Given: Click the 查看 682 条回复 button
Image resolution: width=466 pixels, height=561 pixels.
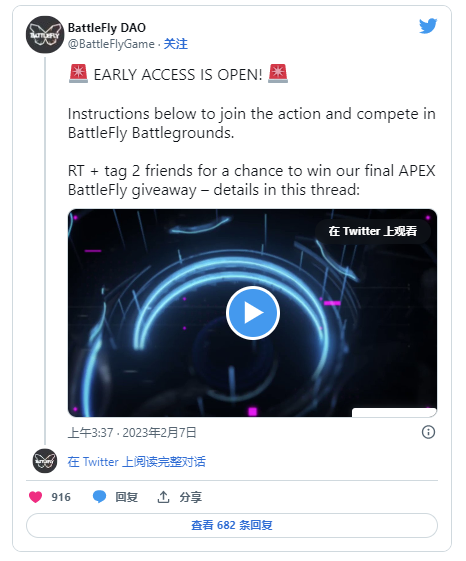Looking at the screenshot, I should (232, 525).
